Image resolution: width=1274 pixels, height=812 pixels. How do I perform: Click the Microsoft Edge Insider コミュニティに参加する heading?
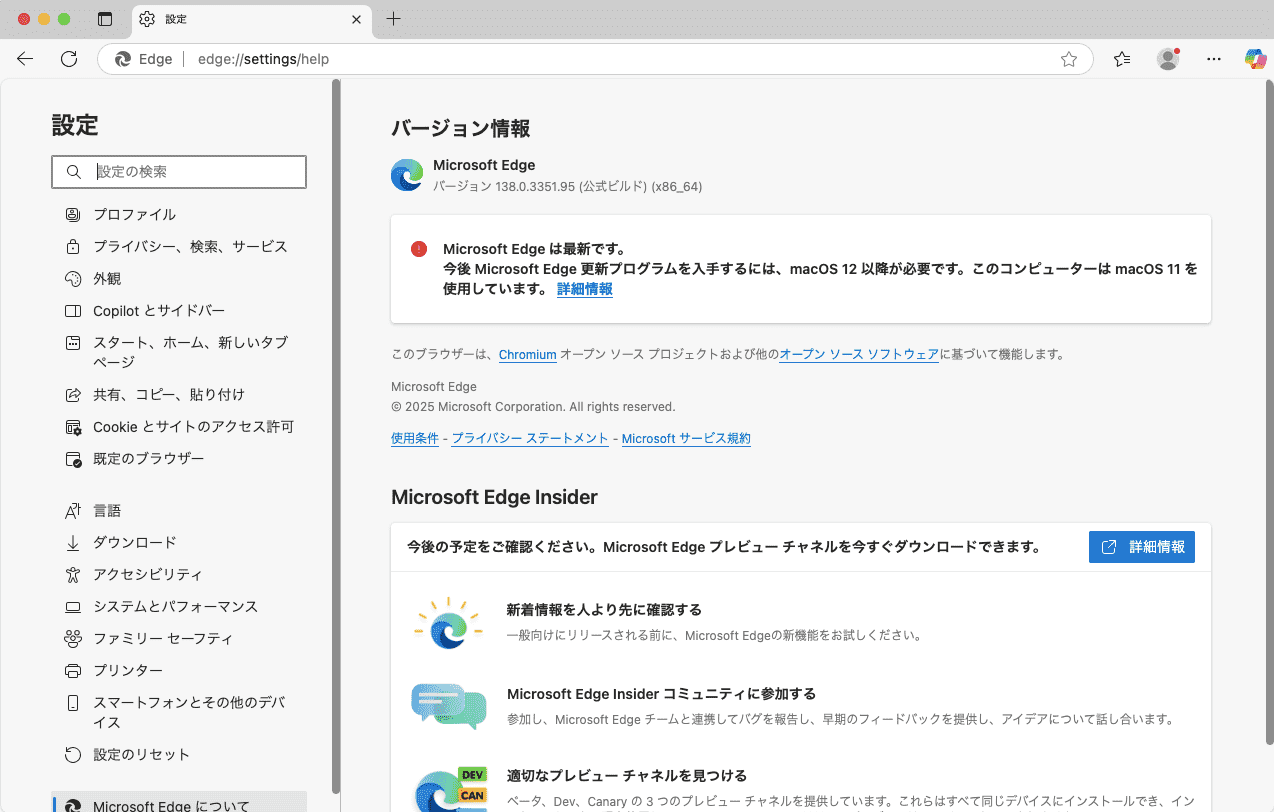coord(661,693)
